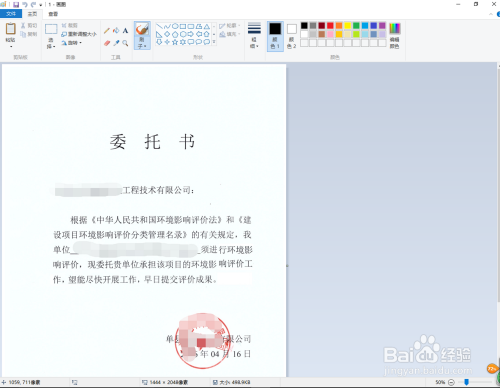Switch to the 主页 (Home) tab
The image size is (500, 388).
tap(32, 14)
